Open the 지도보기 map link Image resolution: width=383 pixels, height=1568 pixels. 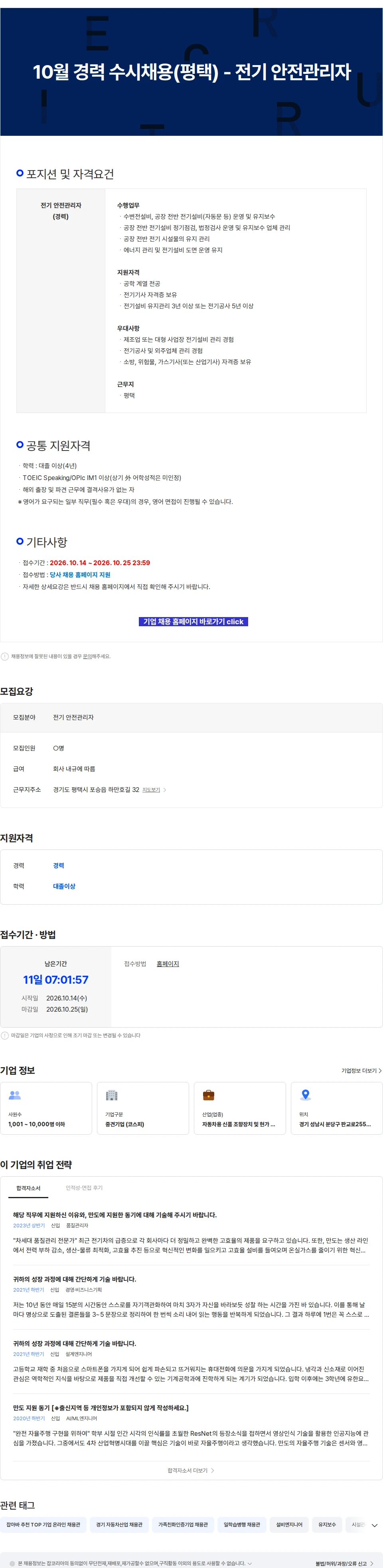(x=151, y=790)
